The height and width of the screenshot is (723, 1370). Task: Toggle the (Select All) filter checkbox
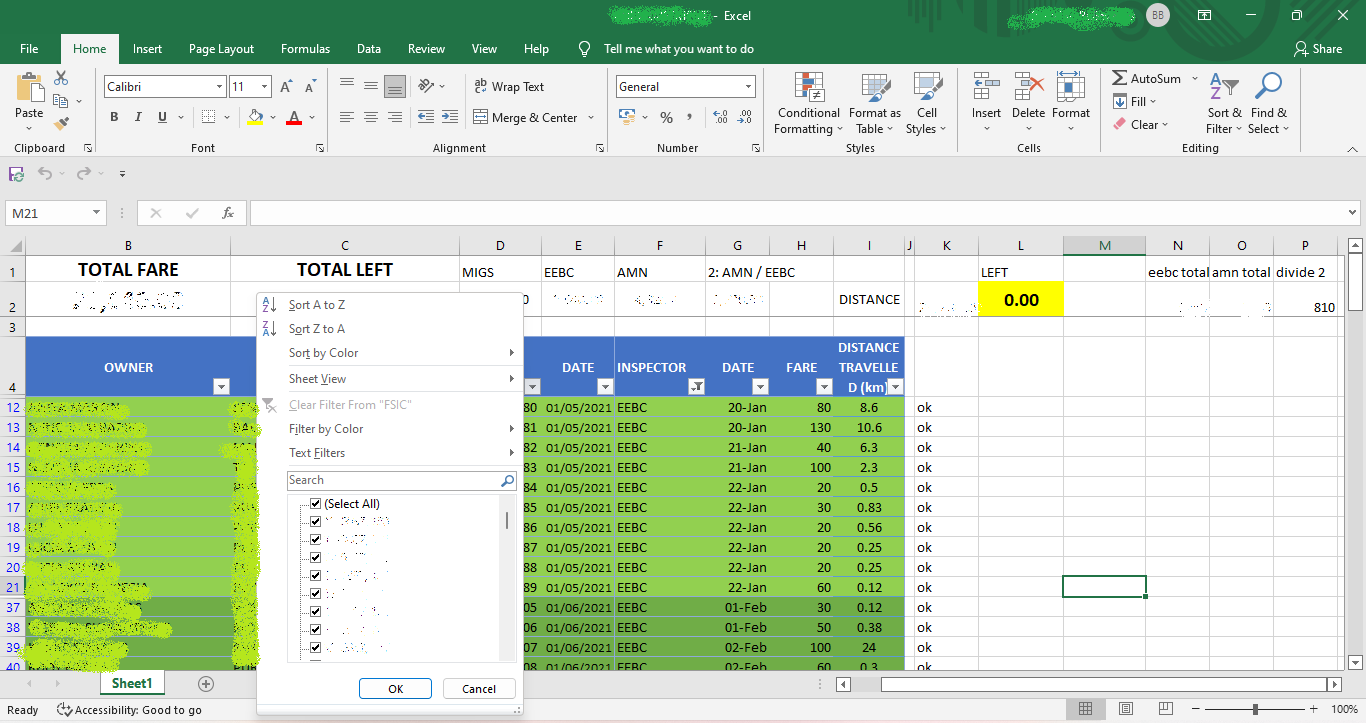coord(316,504)
